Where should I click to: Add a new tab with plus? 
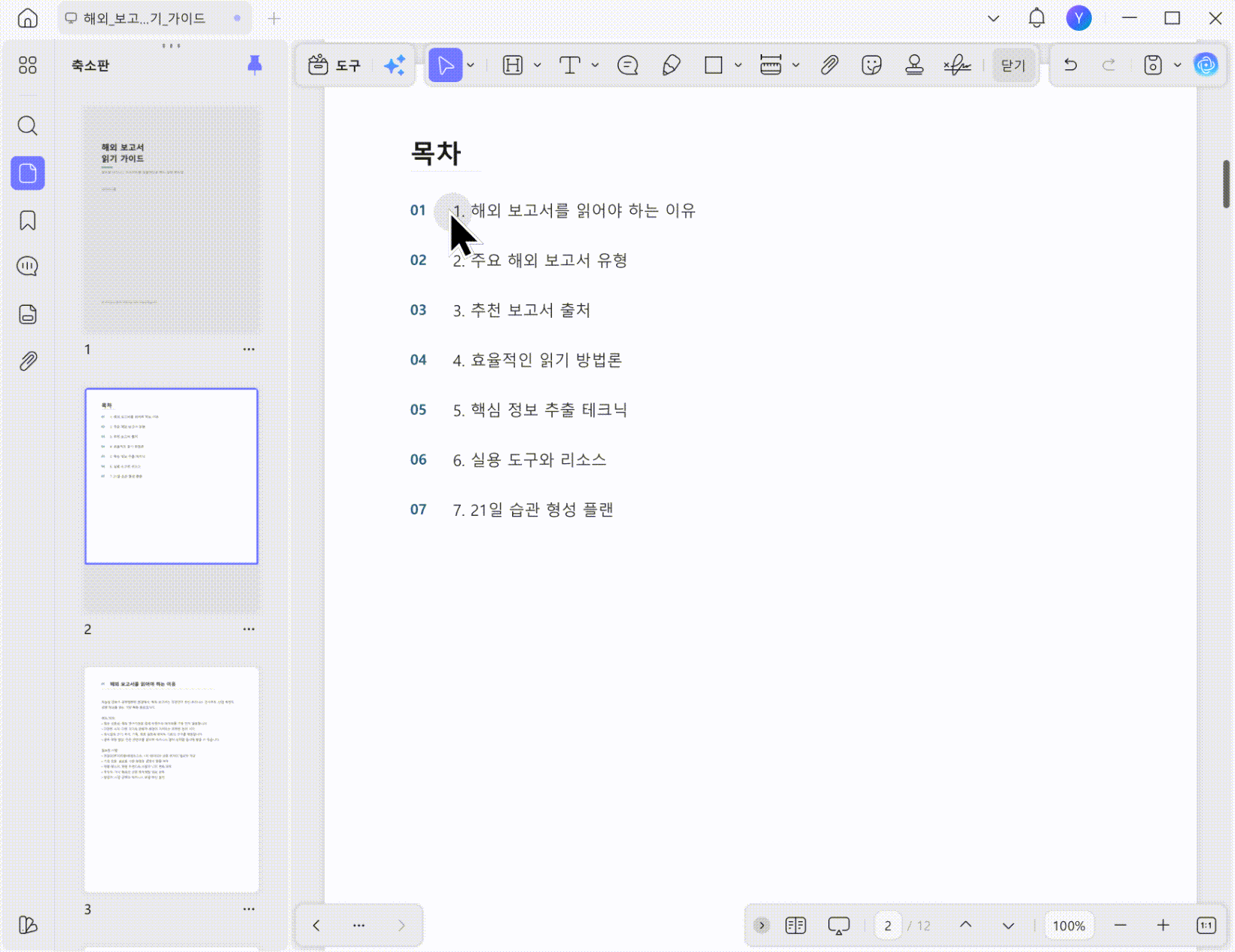click(x=274, y=18)
